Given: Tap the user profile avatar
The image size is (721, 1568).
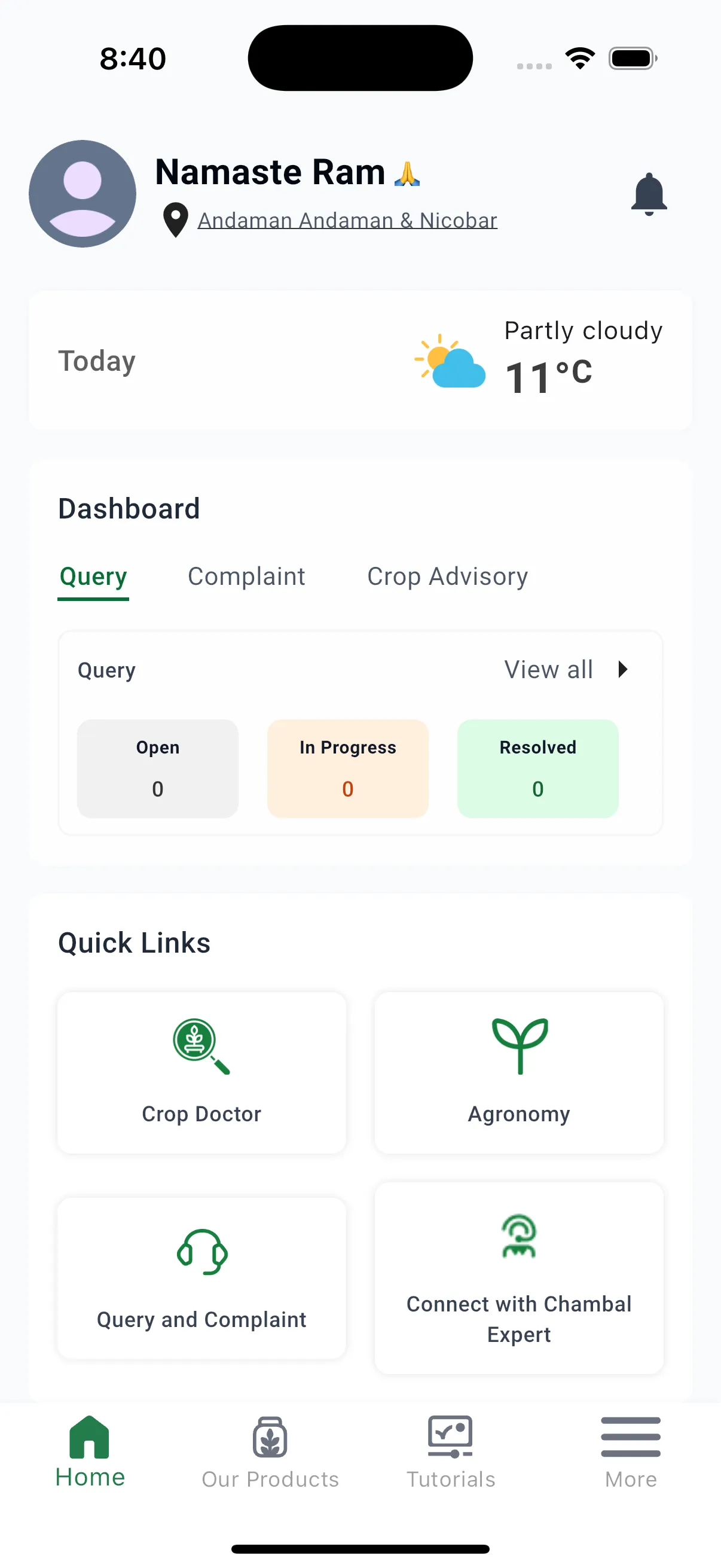Looking at the screenshot, I should pyautogui.click(x=83, y=194).
